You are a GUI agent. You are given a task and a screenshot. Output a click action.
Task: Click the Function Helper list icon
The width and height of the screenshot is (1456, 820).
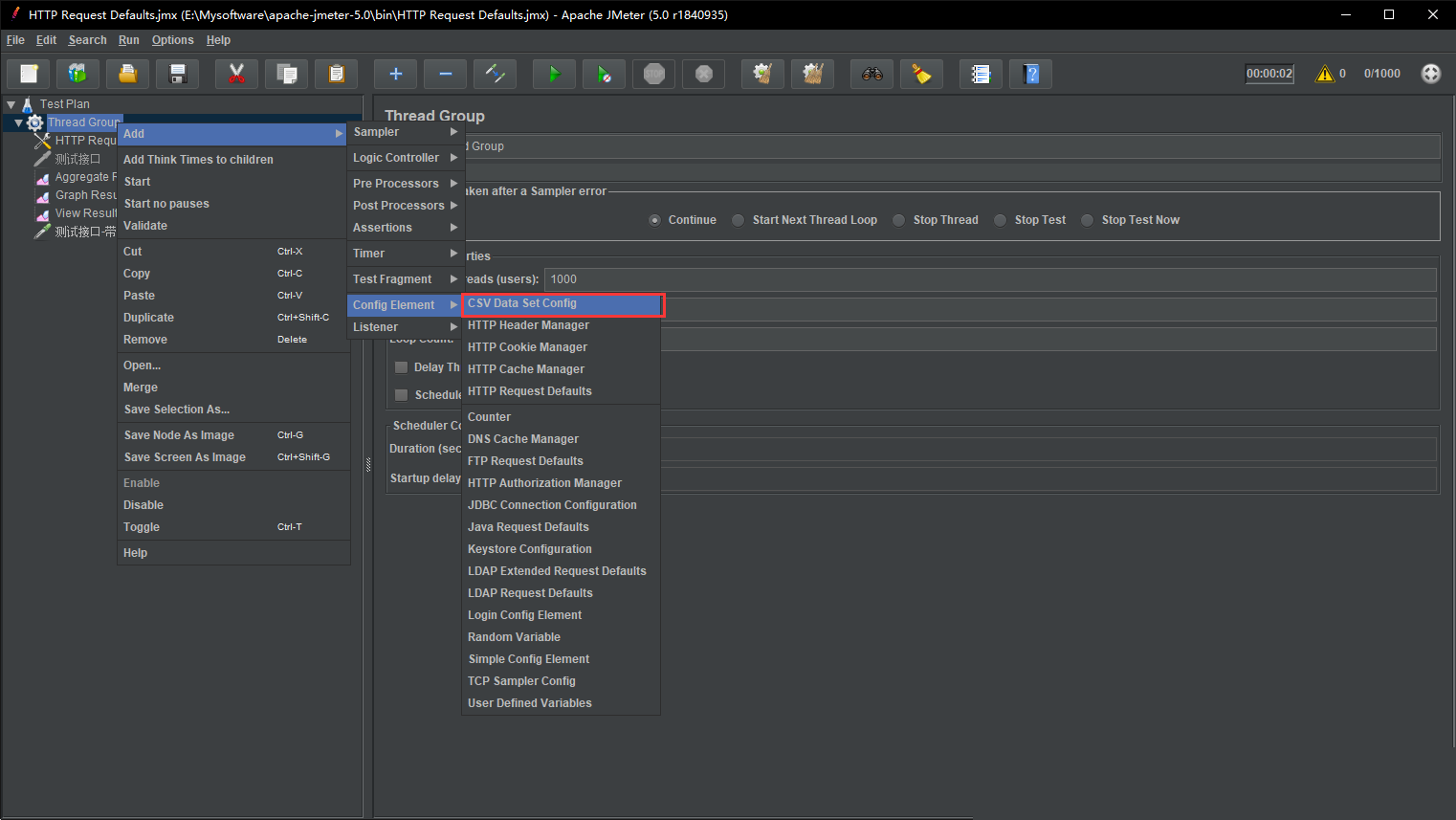981,74
